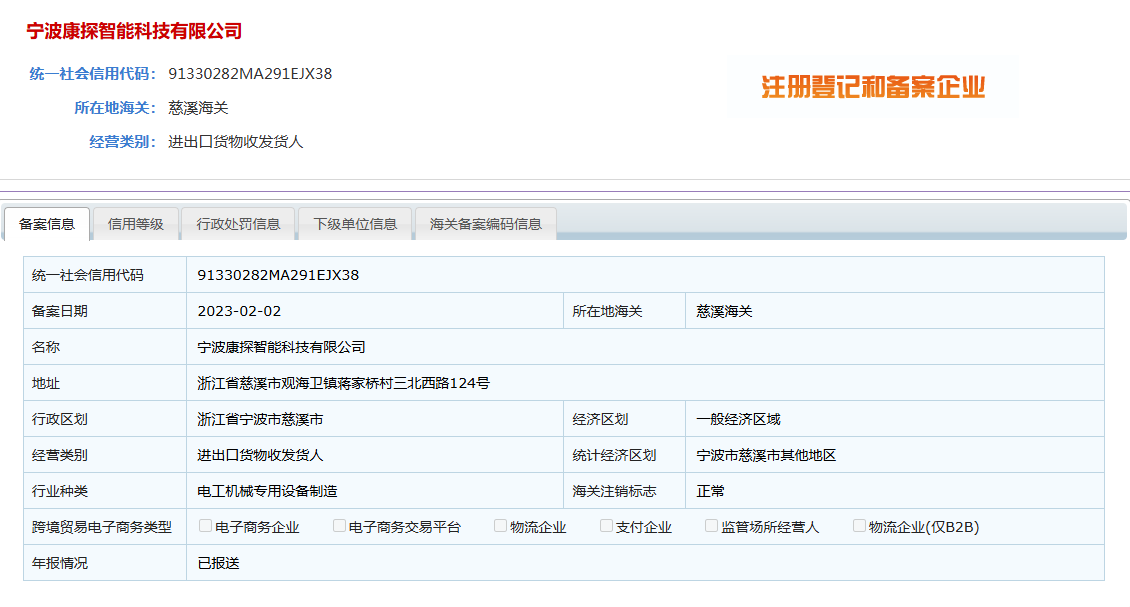
Task: Check the 物流企业 box without B2B
Action: (500, 526)
